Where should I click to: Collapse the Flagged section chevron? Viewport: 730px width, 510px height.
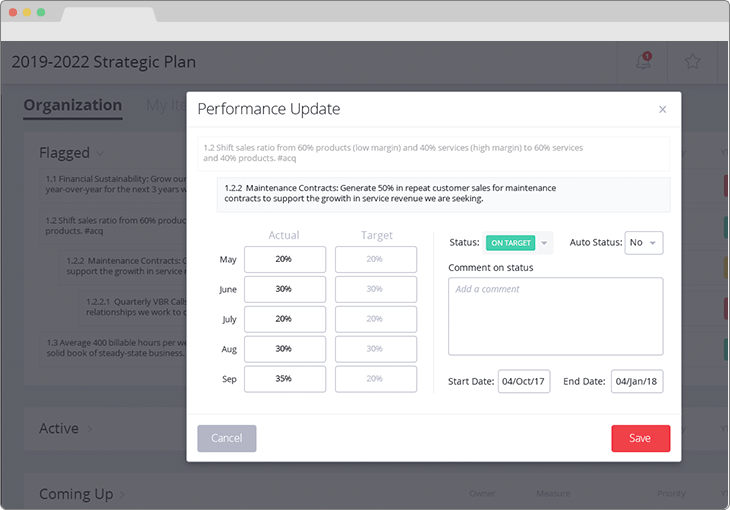coord(100,153)
